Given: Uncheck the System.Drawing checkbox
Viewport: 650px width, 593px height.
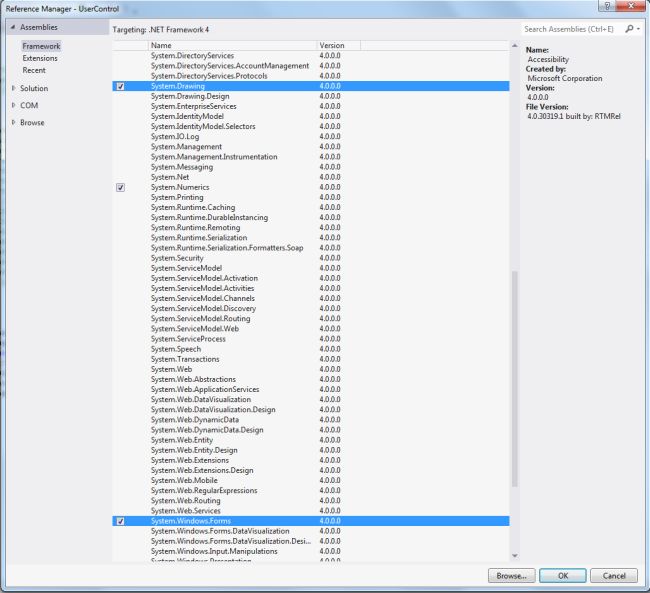Looking at the screenshot, I should click(120, 86).
